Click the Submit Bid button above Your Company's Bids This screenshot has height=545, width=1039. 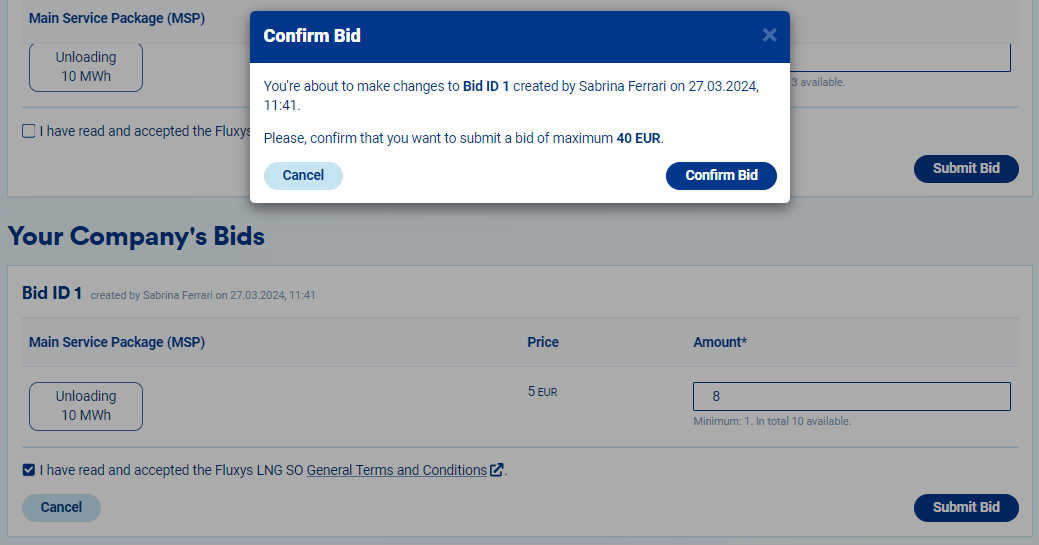click(x=966, y=169)
